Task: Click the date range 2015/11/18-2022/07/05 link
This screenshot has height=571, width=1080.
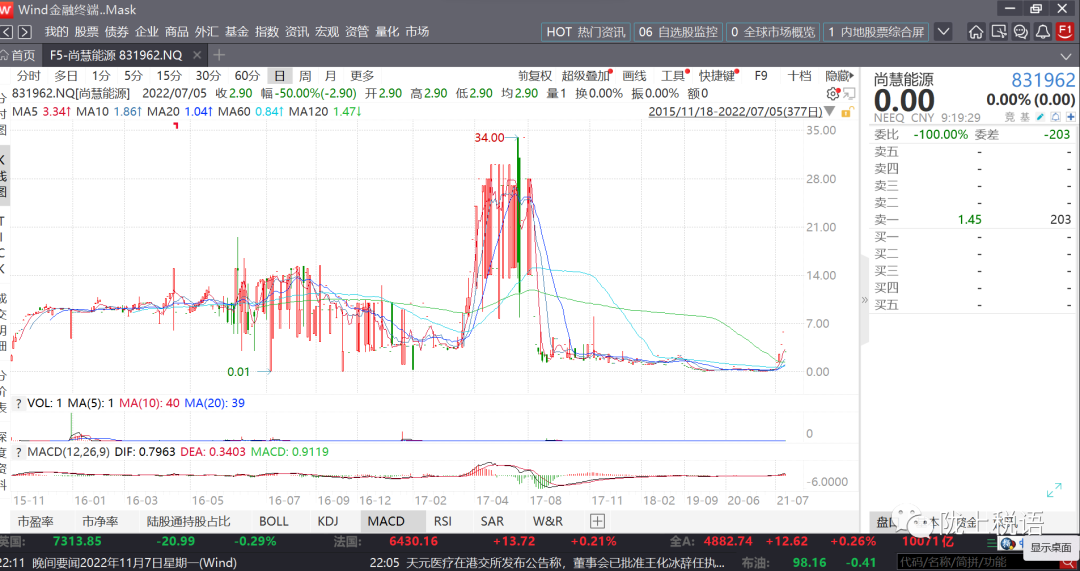Action: tap(736, 112)
